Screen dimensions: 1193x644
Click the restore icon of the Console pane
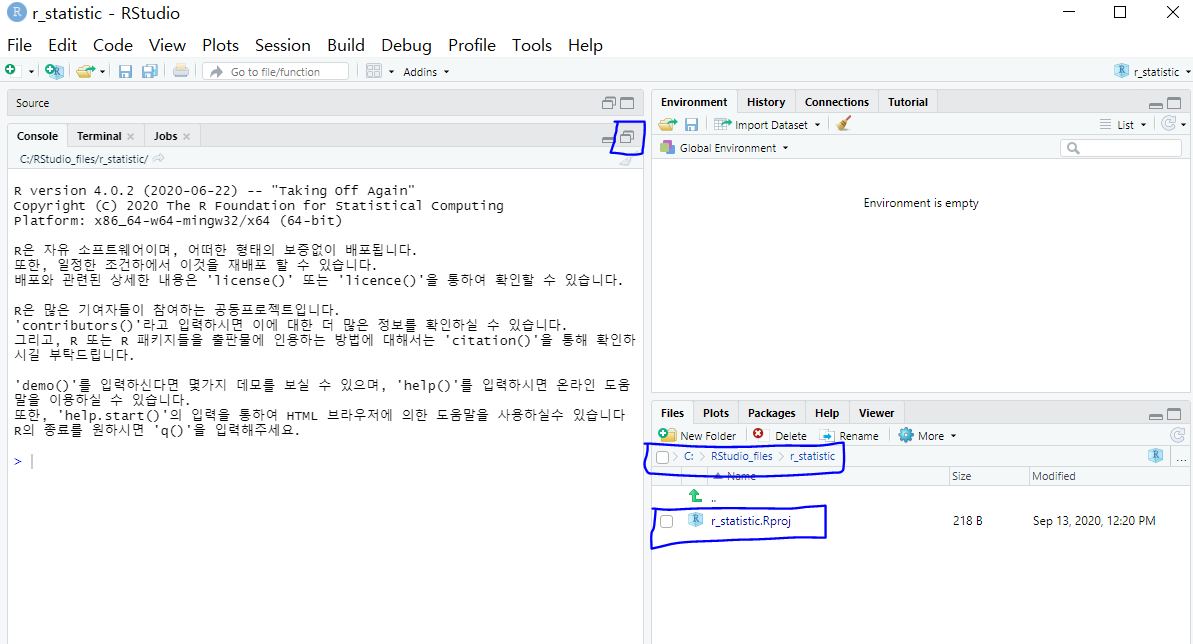(627, 137)
